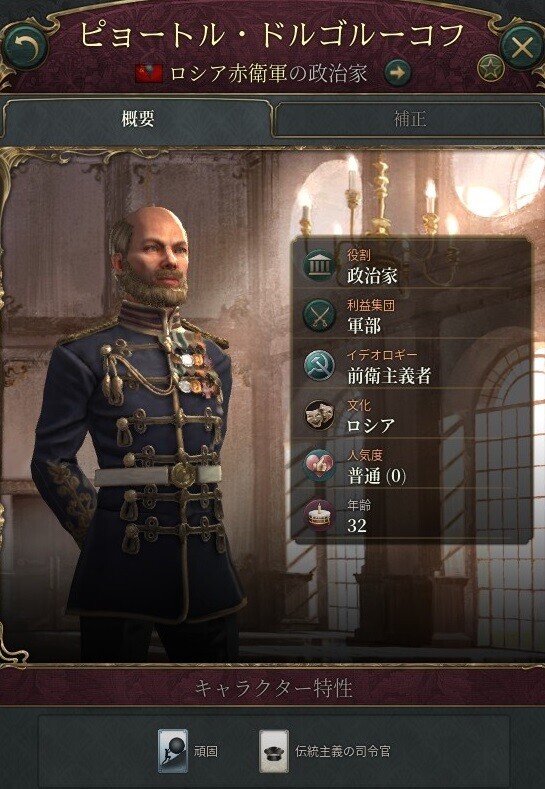The width and height of the screenshot is (545, 789).
Task: Click the ロシア culture text
Action: 371,426
